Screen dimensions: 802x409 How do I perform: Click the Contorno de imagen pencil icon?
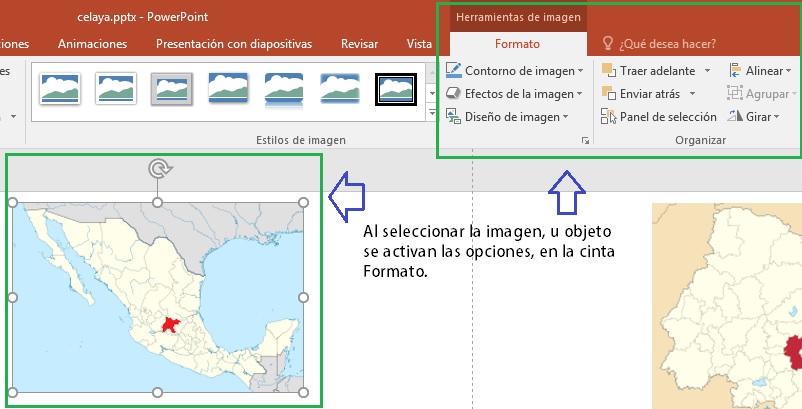[454, 71]
